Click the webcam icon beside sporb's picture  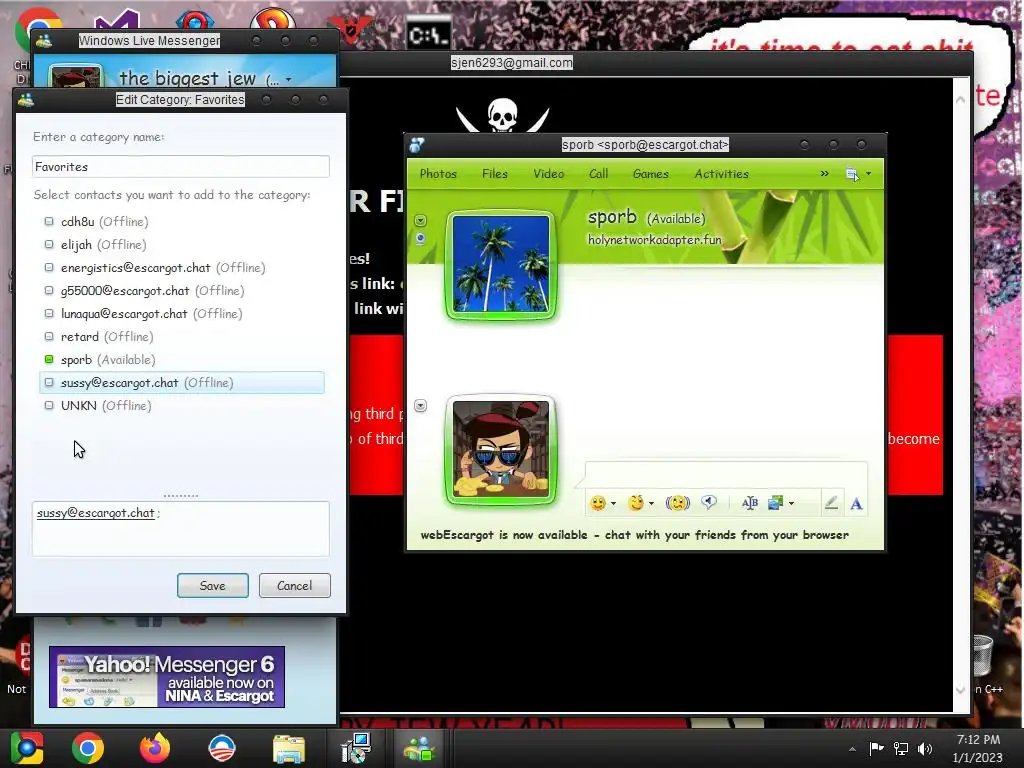pos(421,239)
